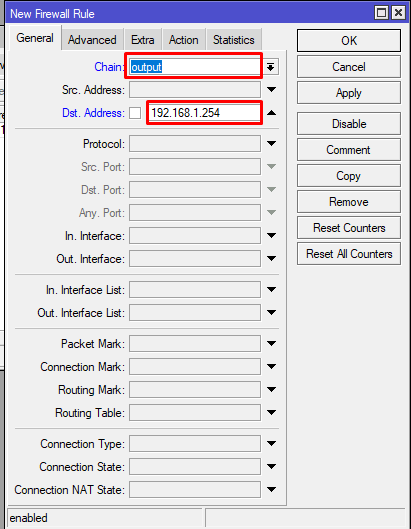Click the Src. Port dropdown arrow
411x529 pixels.
click(x=271, y=167)
